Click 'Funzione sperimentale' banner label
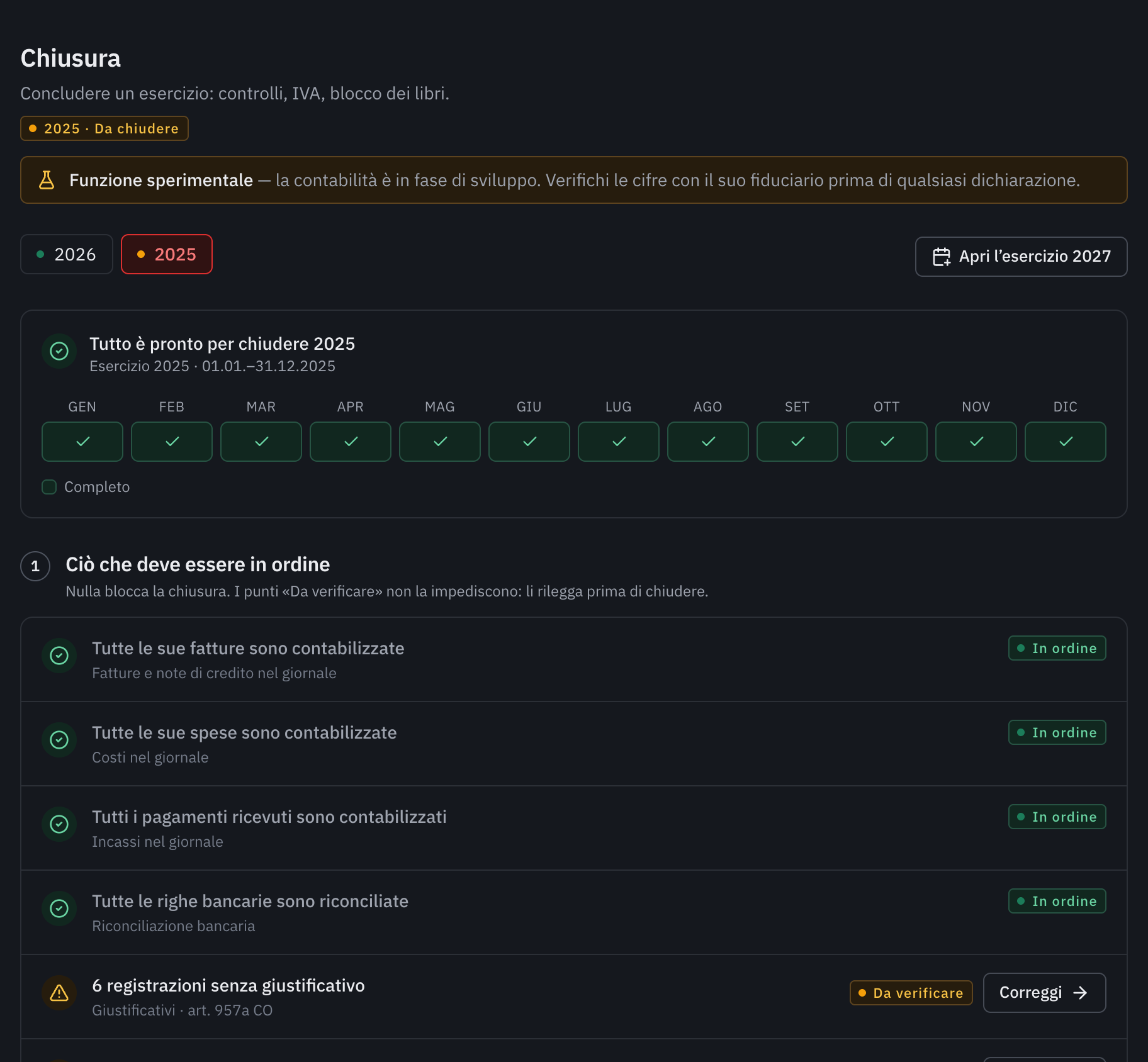The height and width of the screenshot is (1062, 1148). [161, 180]
